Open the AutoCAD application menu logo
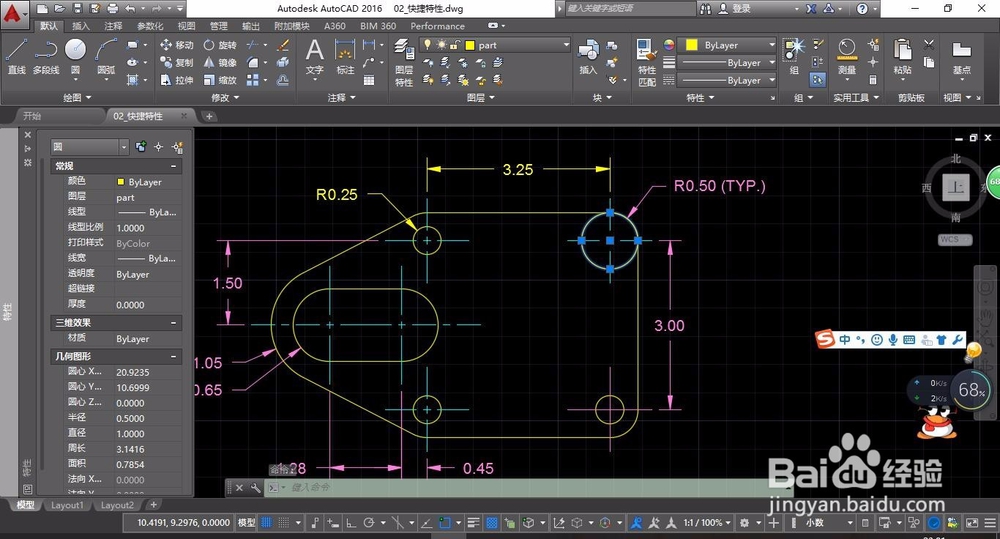 [x=13, y=13]
